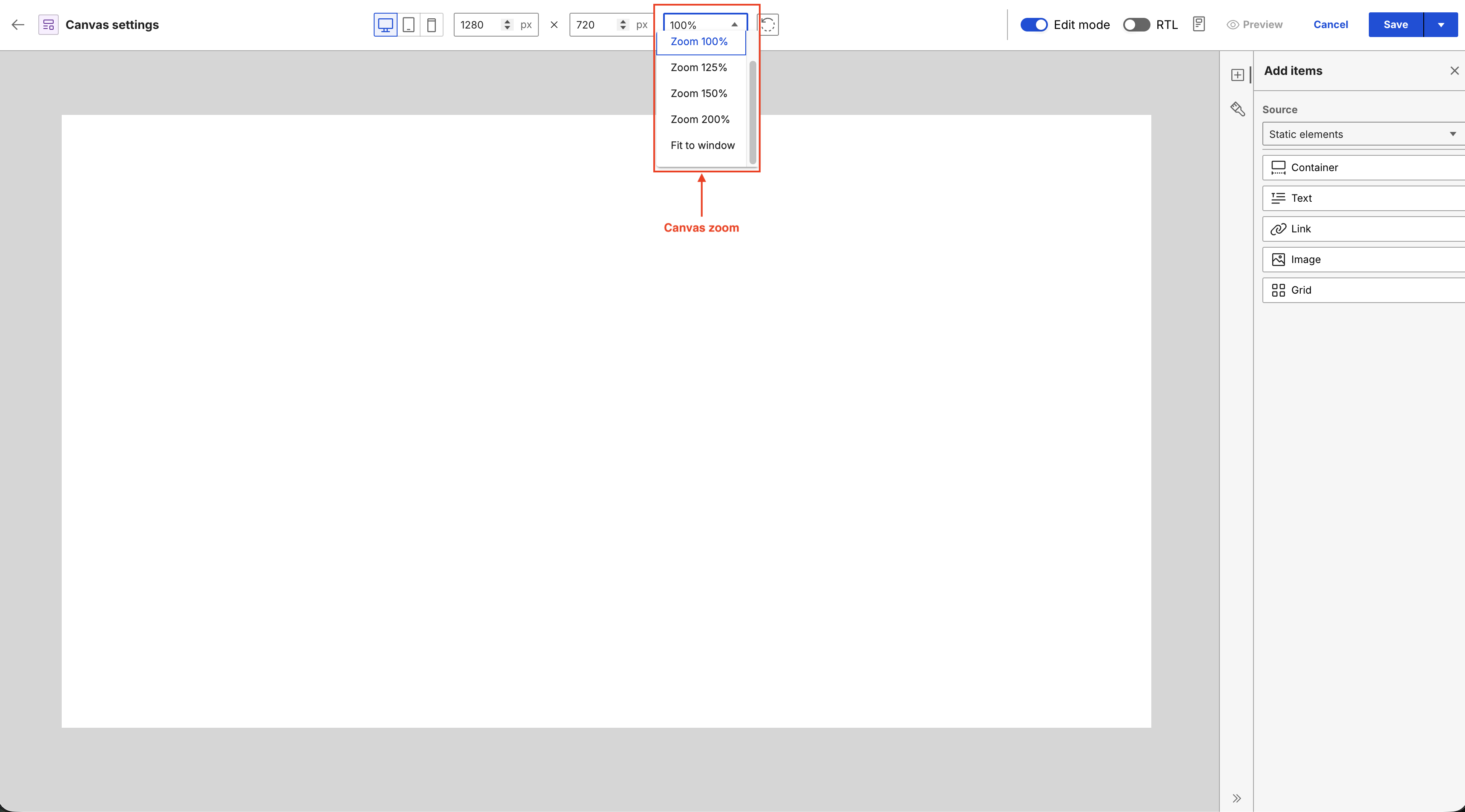Collapse the side panel with double chevron

[1236, 798]
